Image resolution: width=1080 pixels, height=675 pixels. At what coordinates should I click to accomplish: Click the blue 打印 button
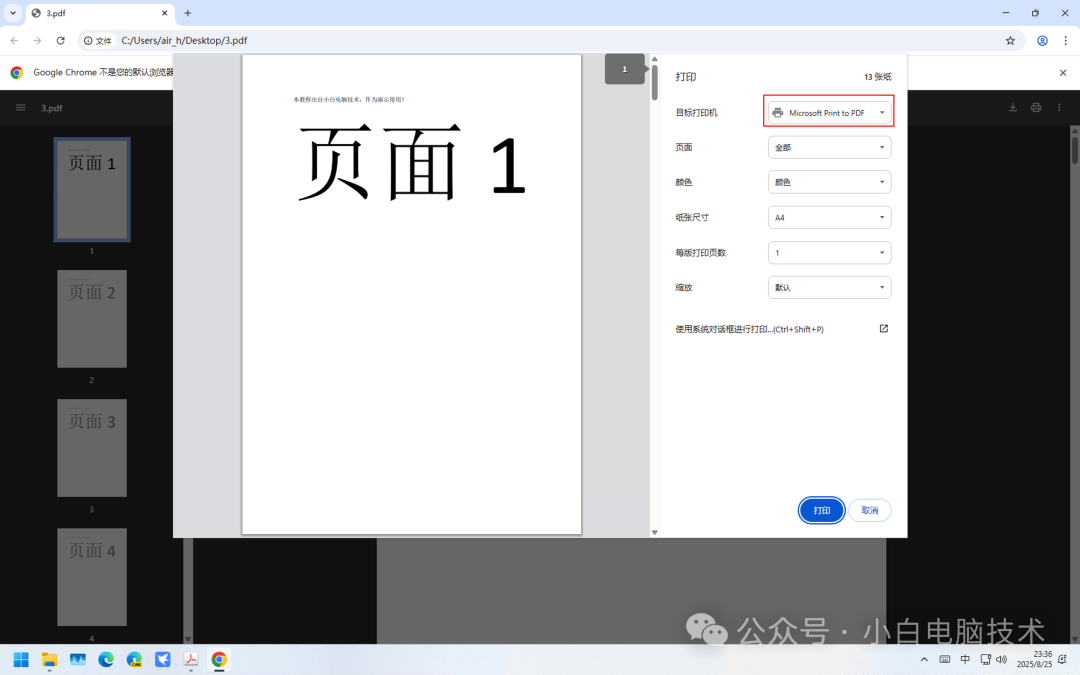click(821, 510)
